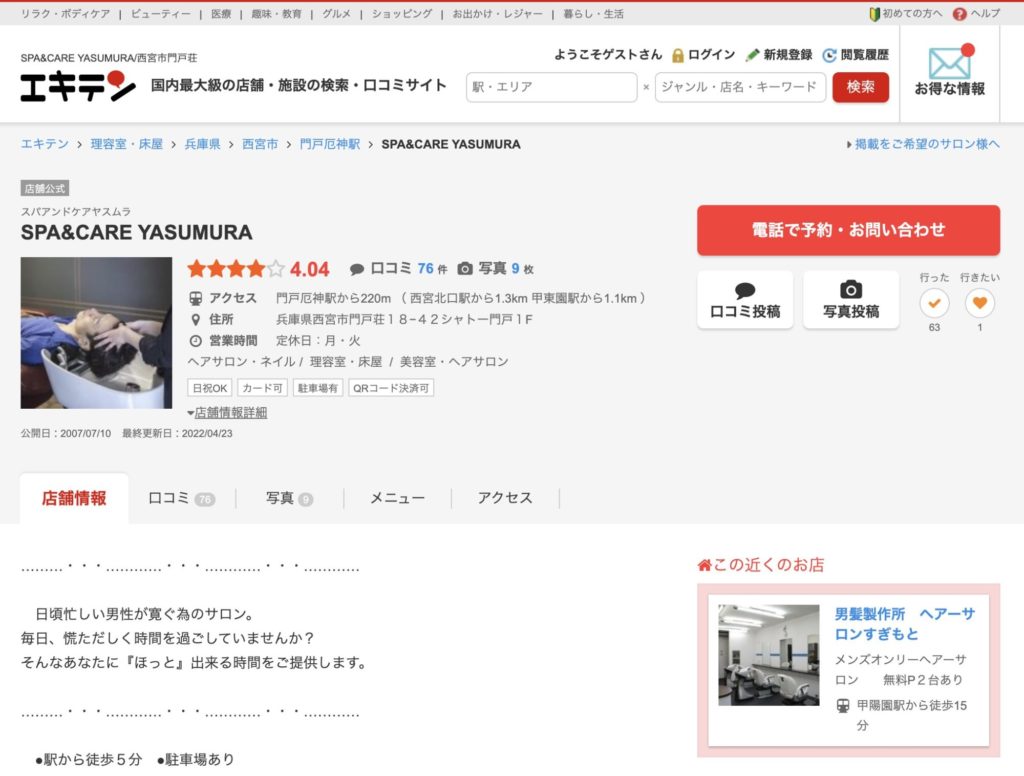Click the speech bubble icon beside 口コミ 76件

(359, 268)
